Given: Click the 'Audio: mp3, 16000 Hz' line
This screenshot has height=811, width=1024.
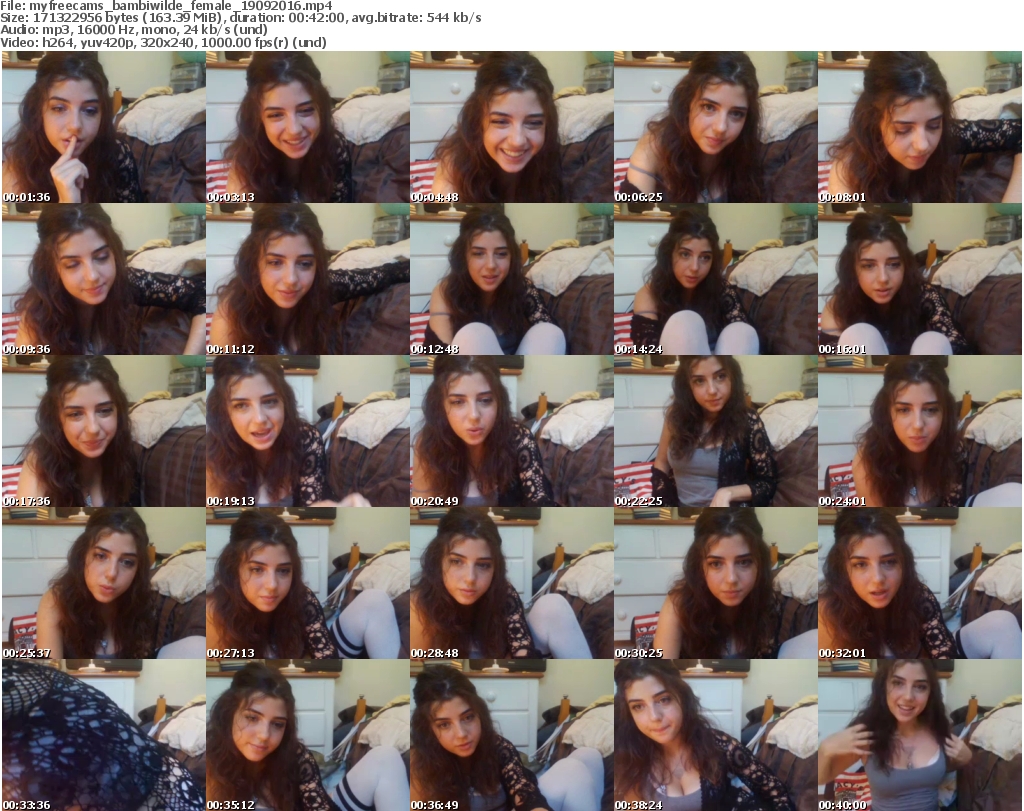Looking at the screenshot, I should (x=134, y=29).
